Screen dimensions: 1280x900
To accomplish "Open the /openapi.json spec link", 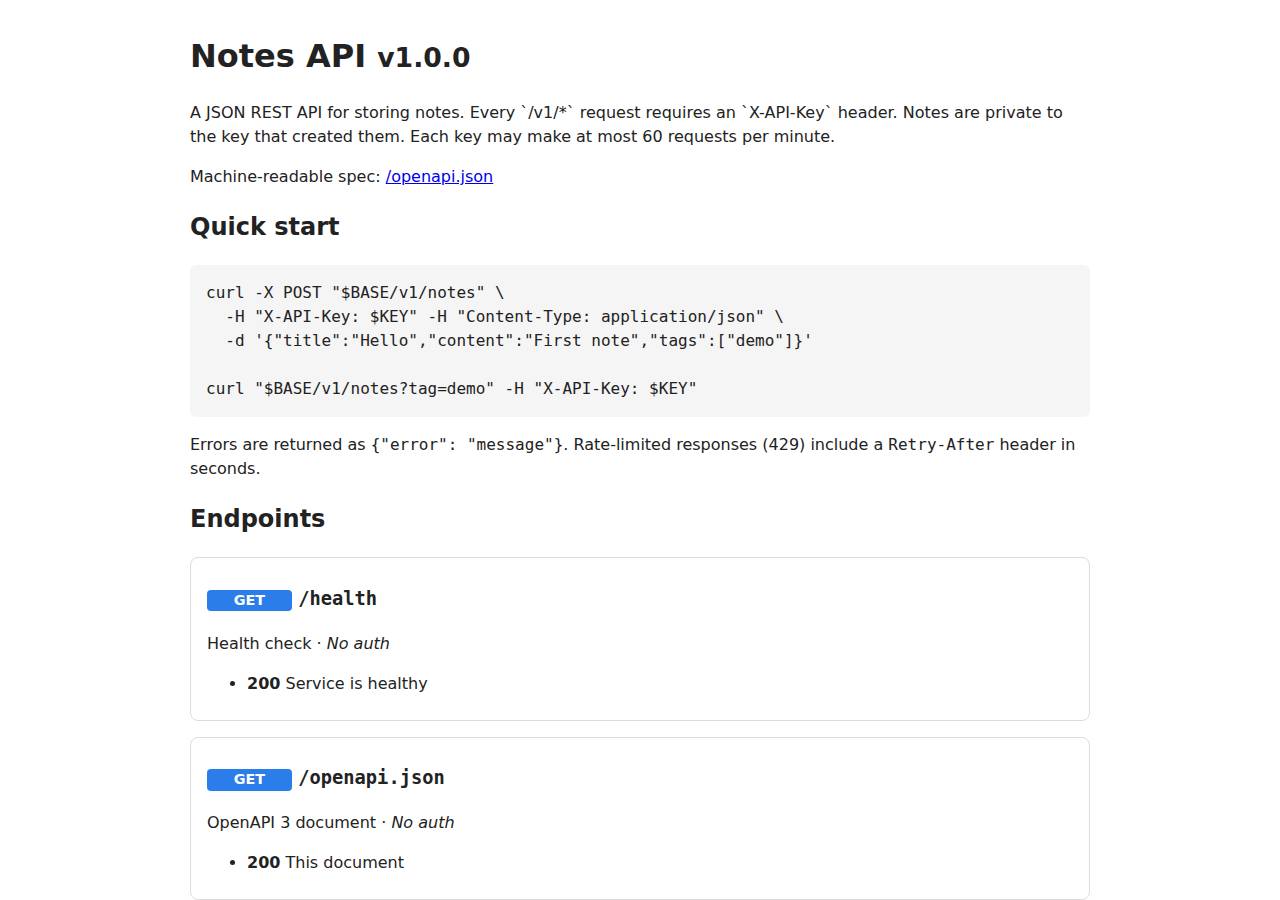I will point(439,176).
